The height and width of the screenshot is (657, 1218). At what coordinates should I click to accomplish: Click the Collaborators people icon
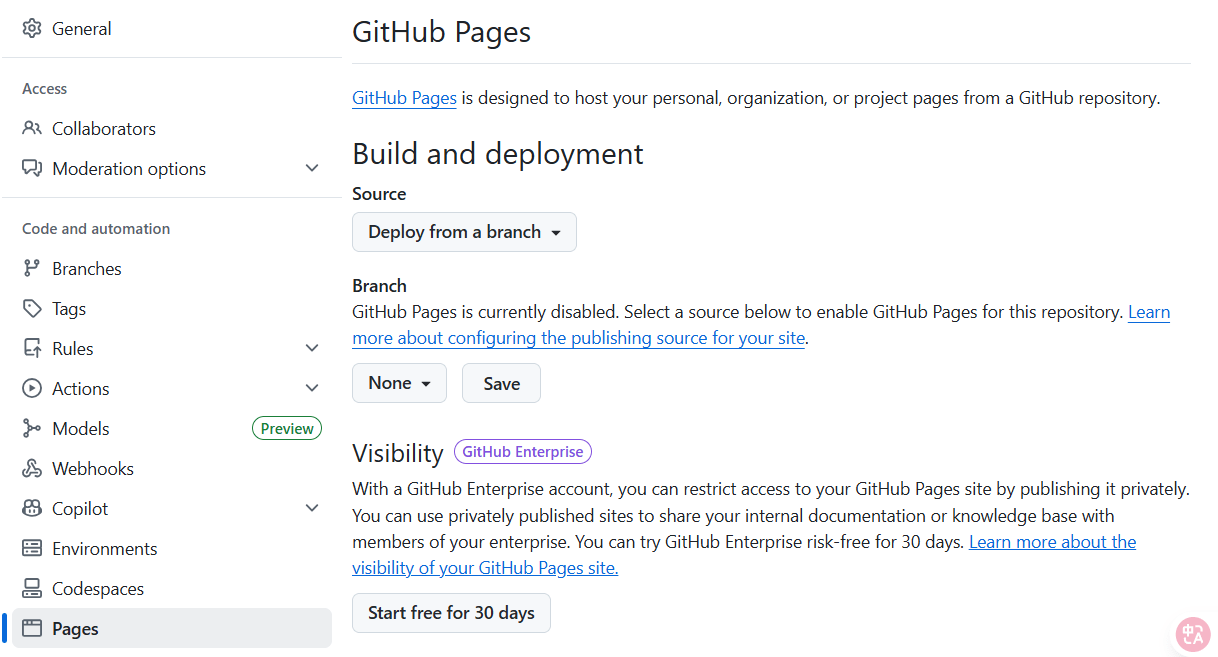click(32, 129)
